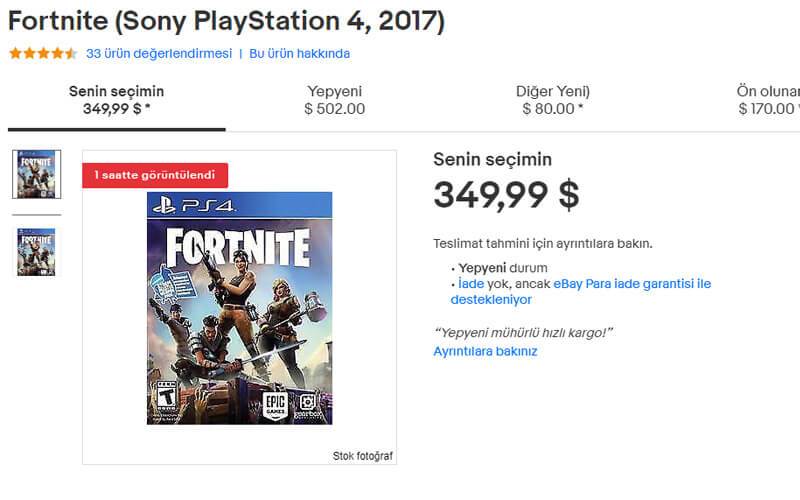The image size is (800, 500).
Task: Switch to the Yepyeni $502.00 tab
Action: pyautogui.click(x=334, y=100)
